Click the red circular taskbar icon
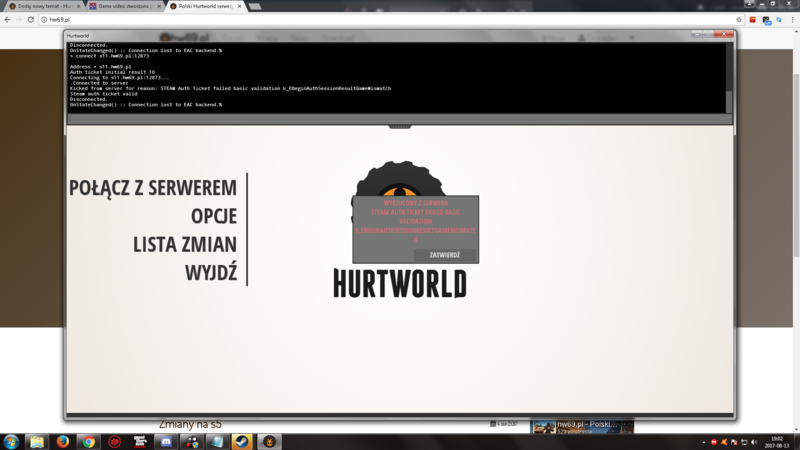The image size is (800, 450). click(114, 441)
